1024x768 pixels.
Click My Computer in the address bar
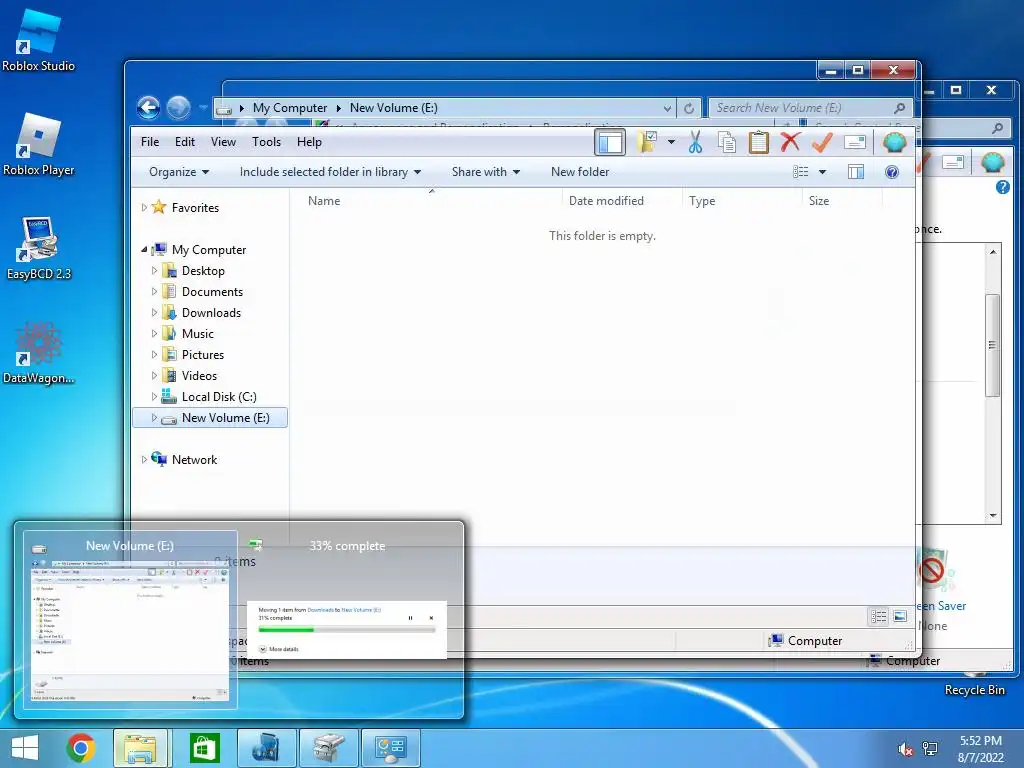pos(289,108)
